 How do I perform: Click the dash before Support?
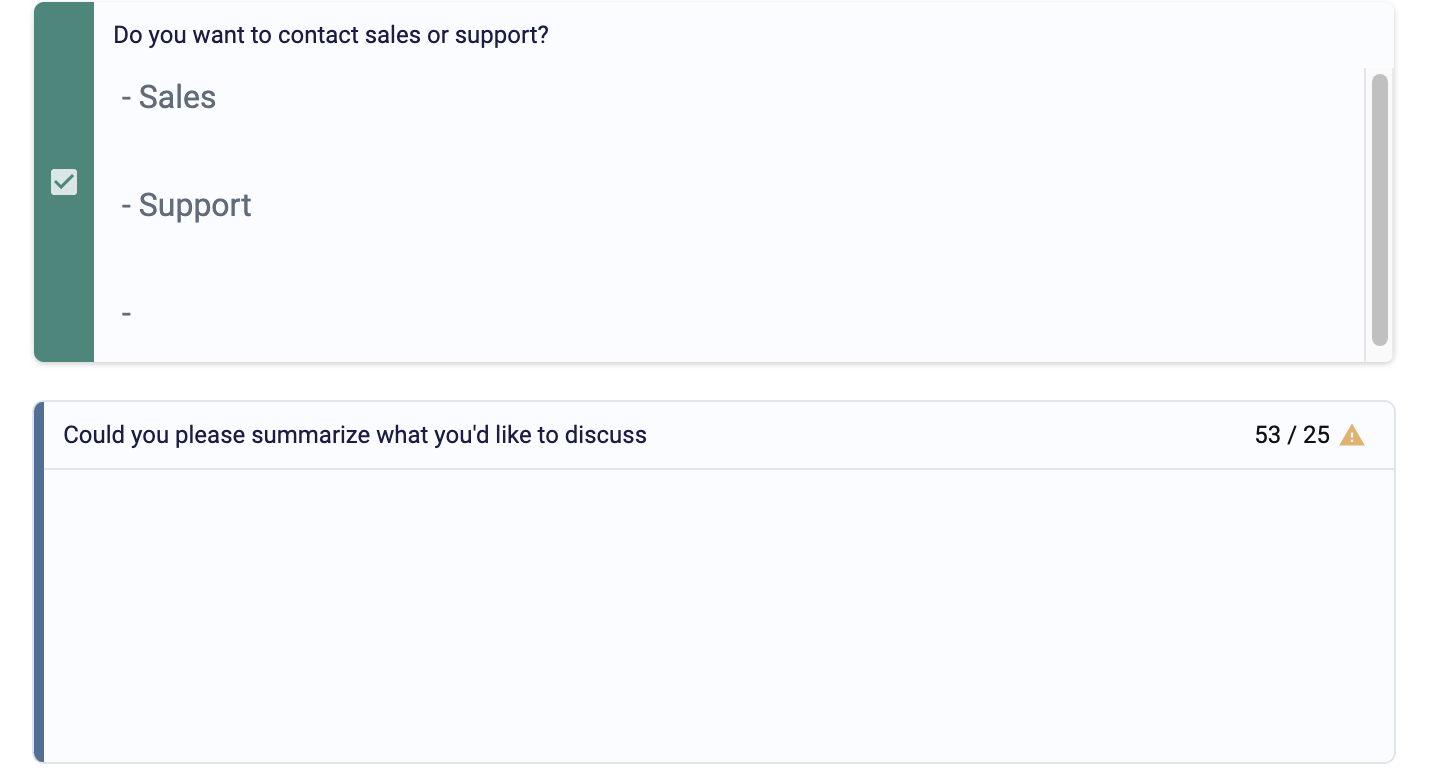click(126, 205)
